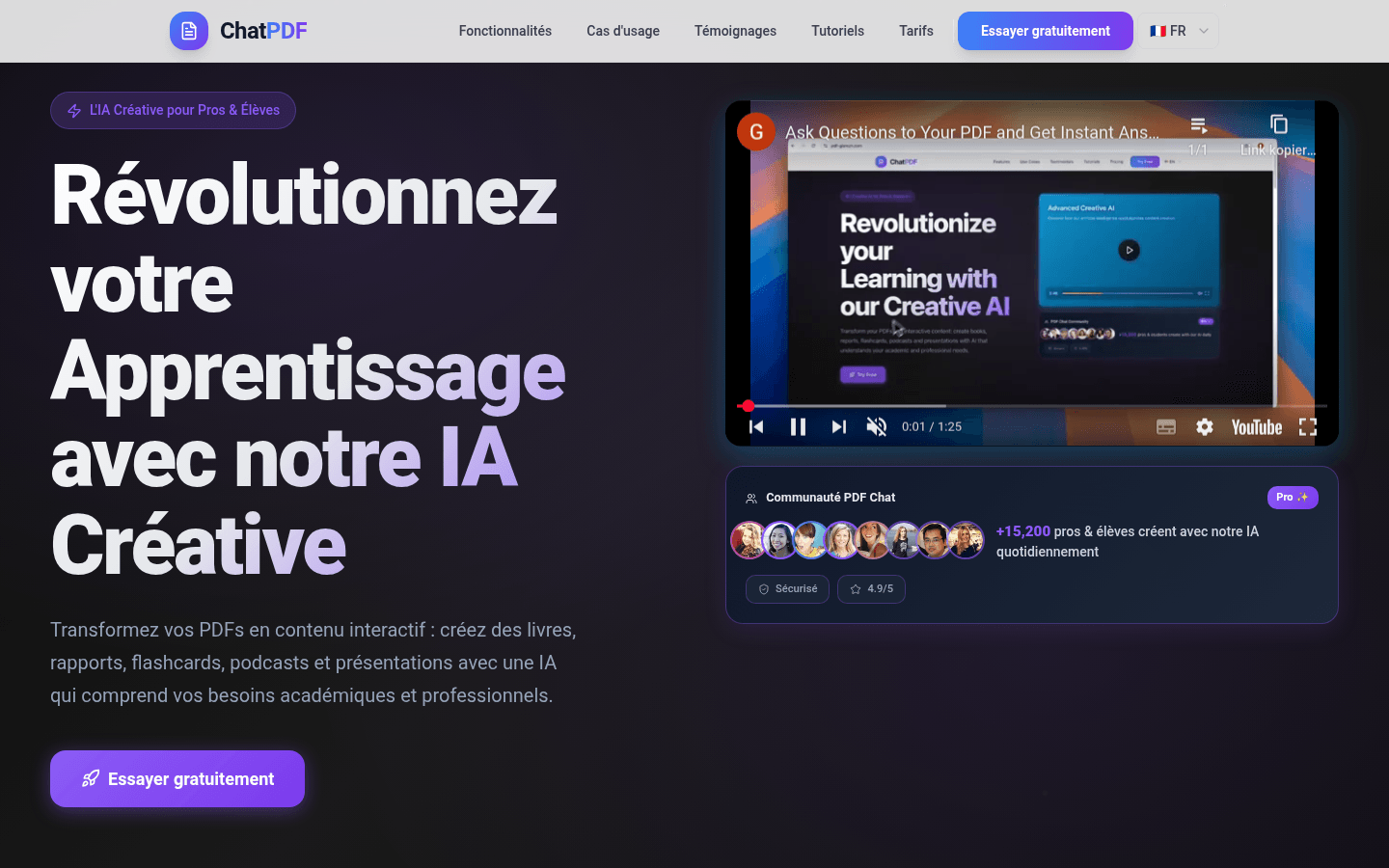Click Essayer gratuitement in the header
This screenshot has height=868, width=1389.
1045,31
